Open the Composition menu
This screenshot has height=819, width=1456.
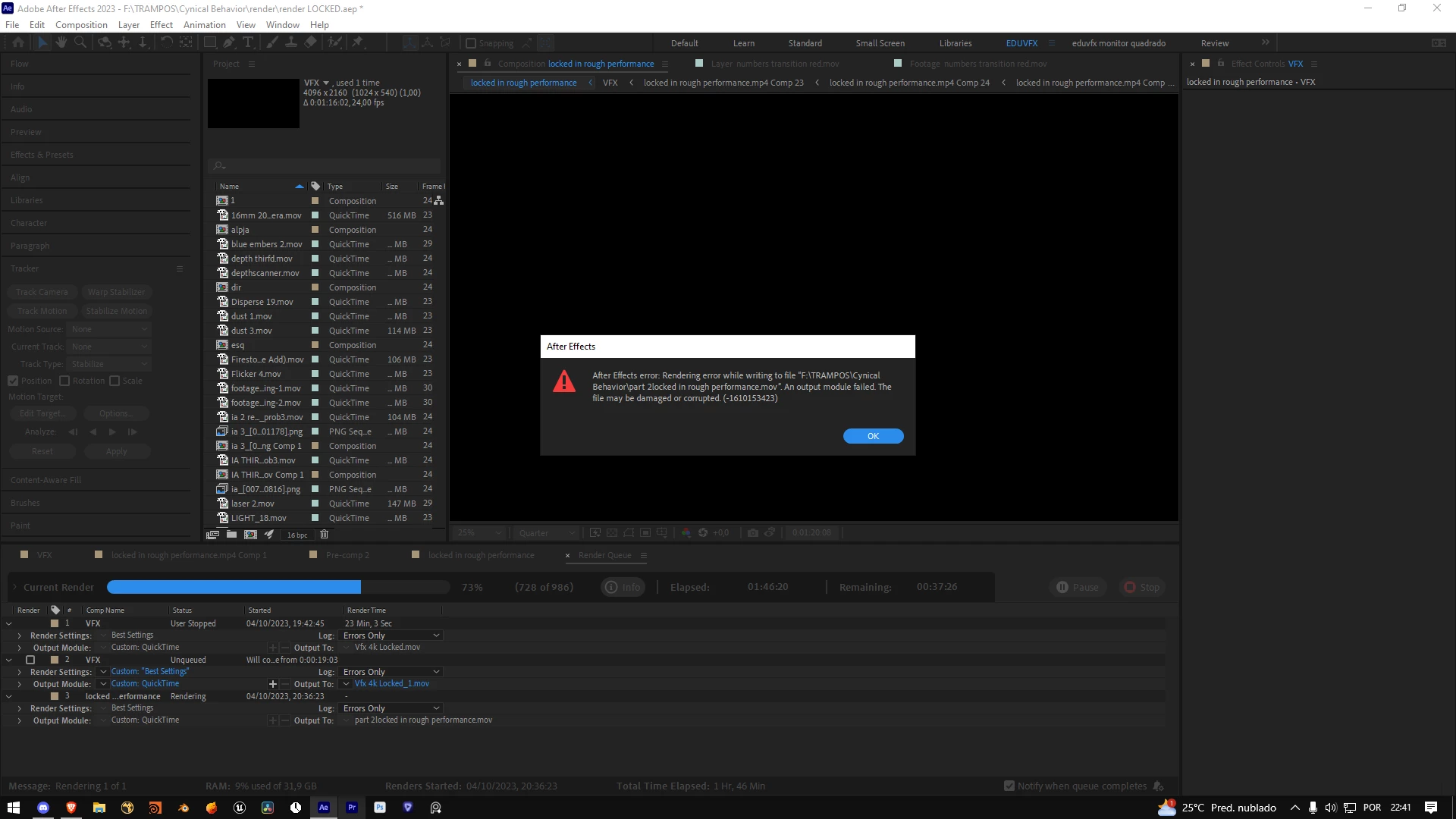click(x=81, y=24)
